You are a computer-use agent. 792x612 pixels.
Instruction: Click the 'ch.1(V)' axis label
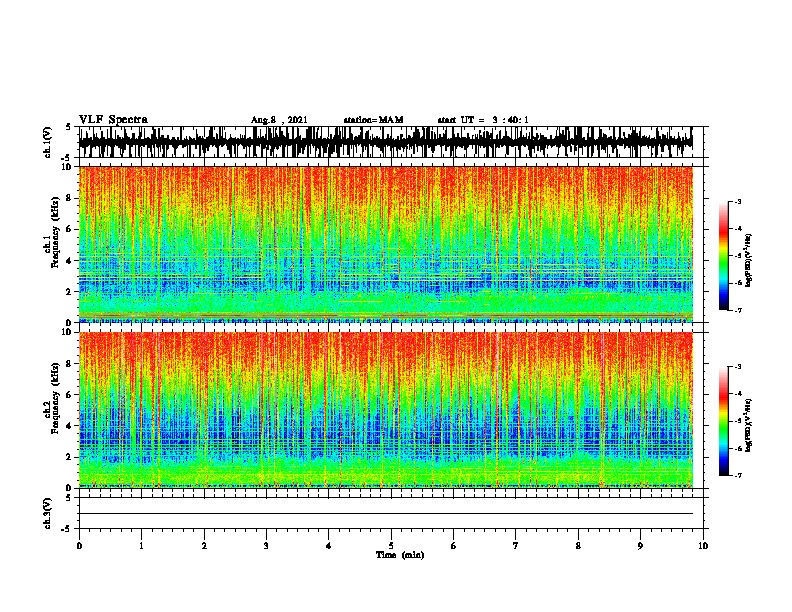click(48, 142)
